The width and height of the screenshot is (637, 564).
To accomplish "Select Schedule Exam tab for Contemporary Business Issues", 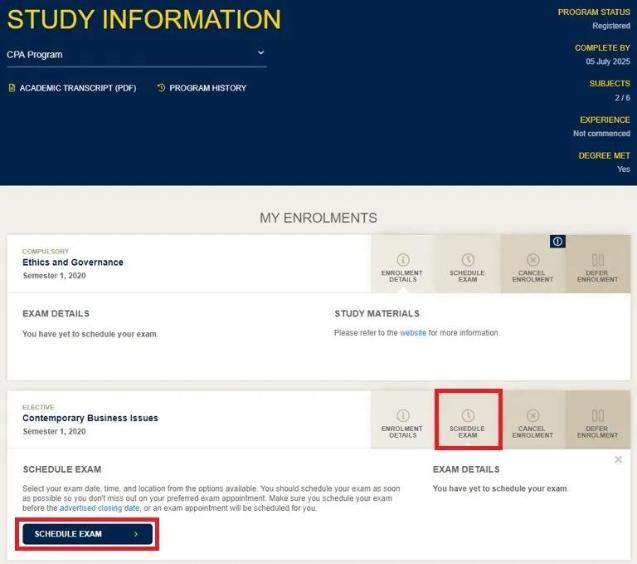I will coord(467,420).
